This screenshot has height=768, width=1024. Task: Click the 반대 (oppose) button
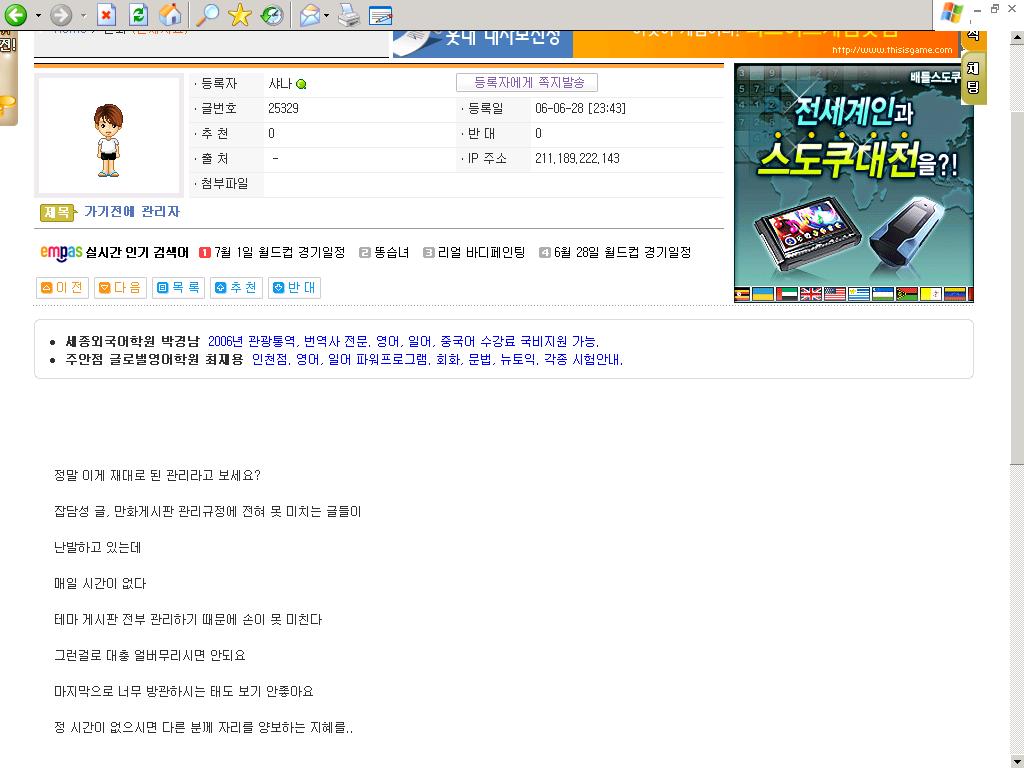(x=295, y=287)
